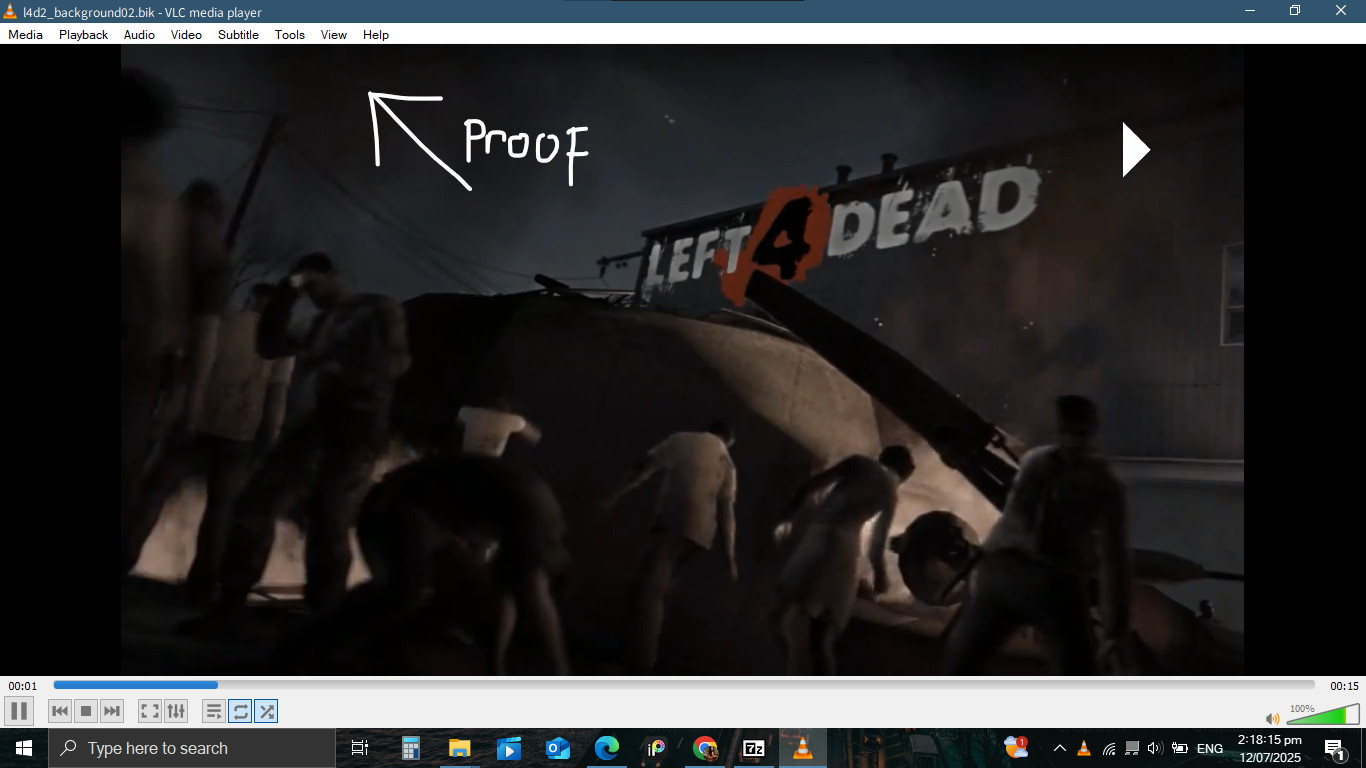Toggle fullscreen video mode
This screenshot has width=1366, height=768.
pos(149,710)
